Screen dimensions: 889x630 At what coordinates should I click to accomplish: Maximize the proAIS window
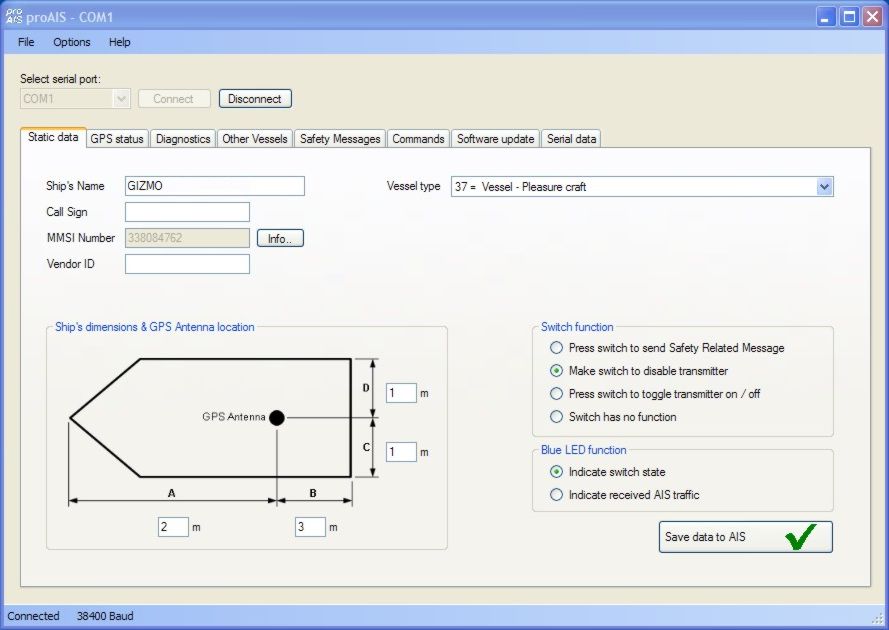click(x=849, y=17)
